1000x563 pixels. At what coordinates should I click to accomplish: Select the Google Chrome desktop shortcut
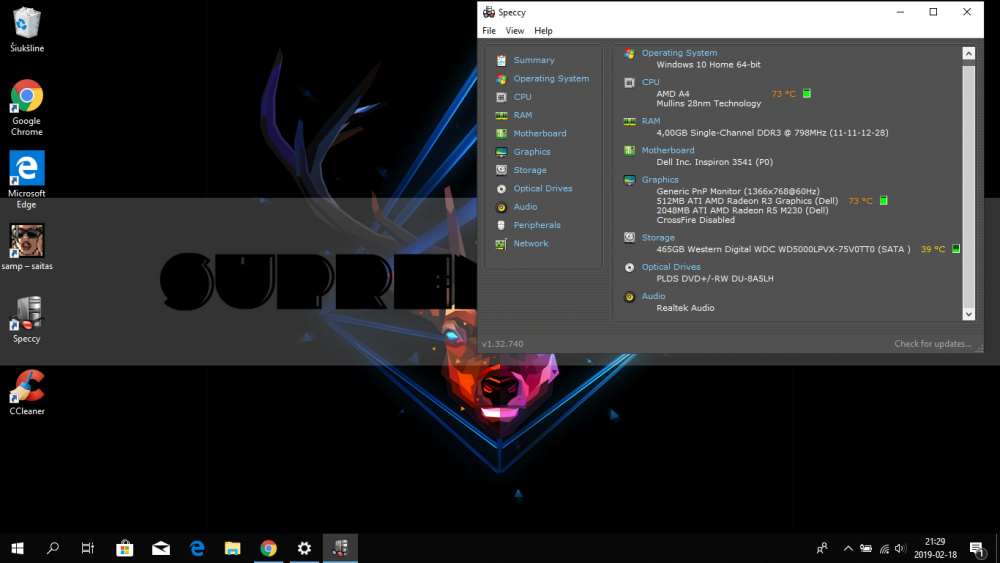[27, 107]
